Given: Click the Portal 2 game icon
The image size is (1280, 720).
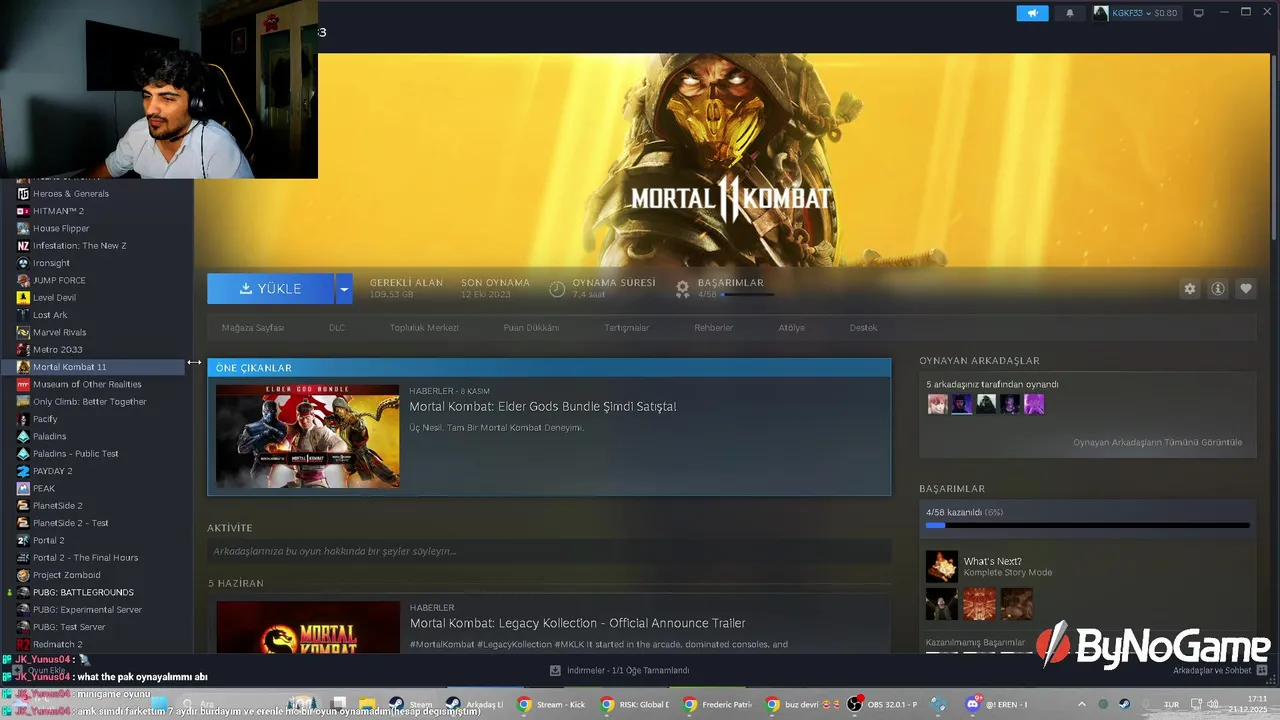Looking at the screenshot, I should click(x=23, y=540).
